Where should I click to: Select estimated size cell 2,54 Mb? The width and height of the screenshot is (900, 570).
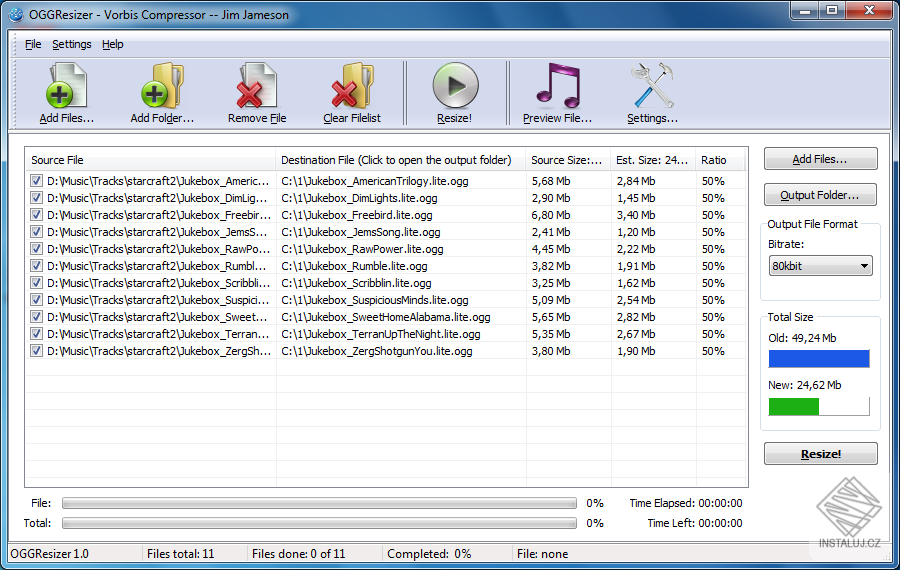pos(636,300)
